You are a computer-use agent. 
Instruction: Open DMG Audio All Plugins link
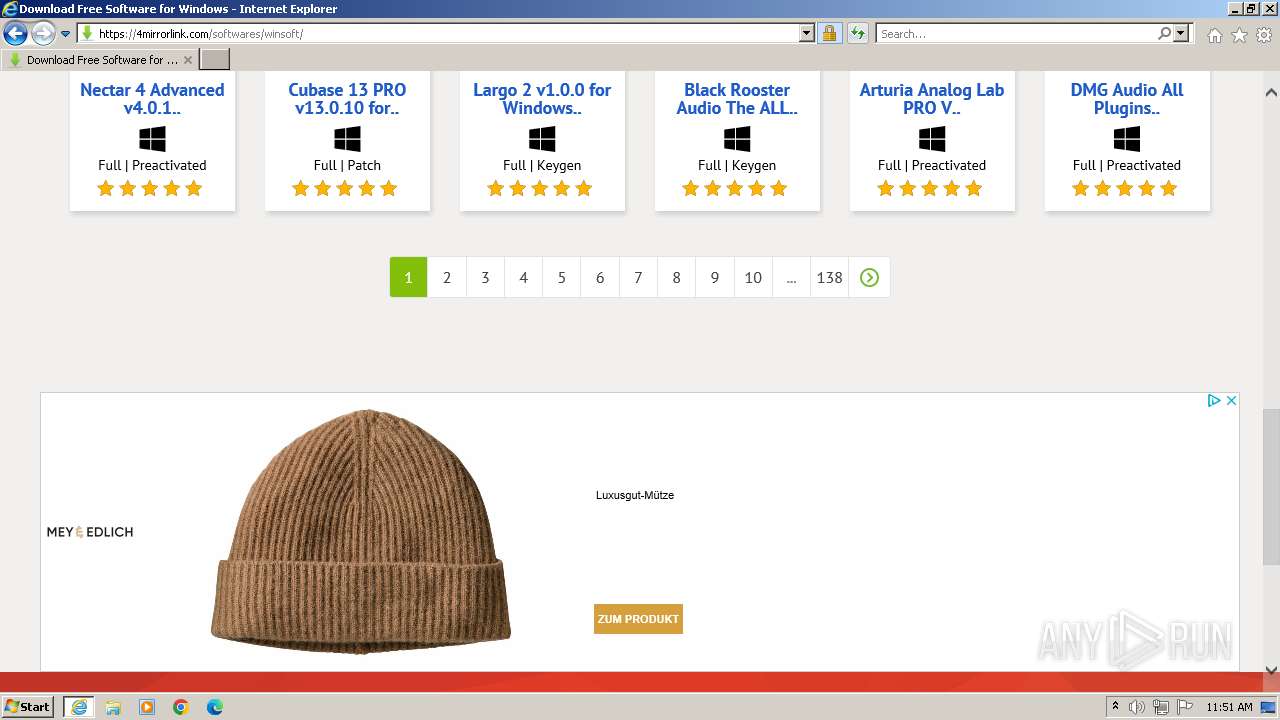(x=1127, y=99)
